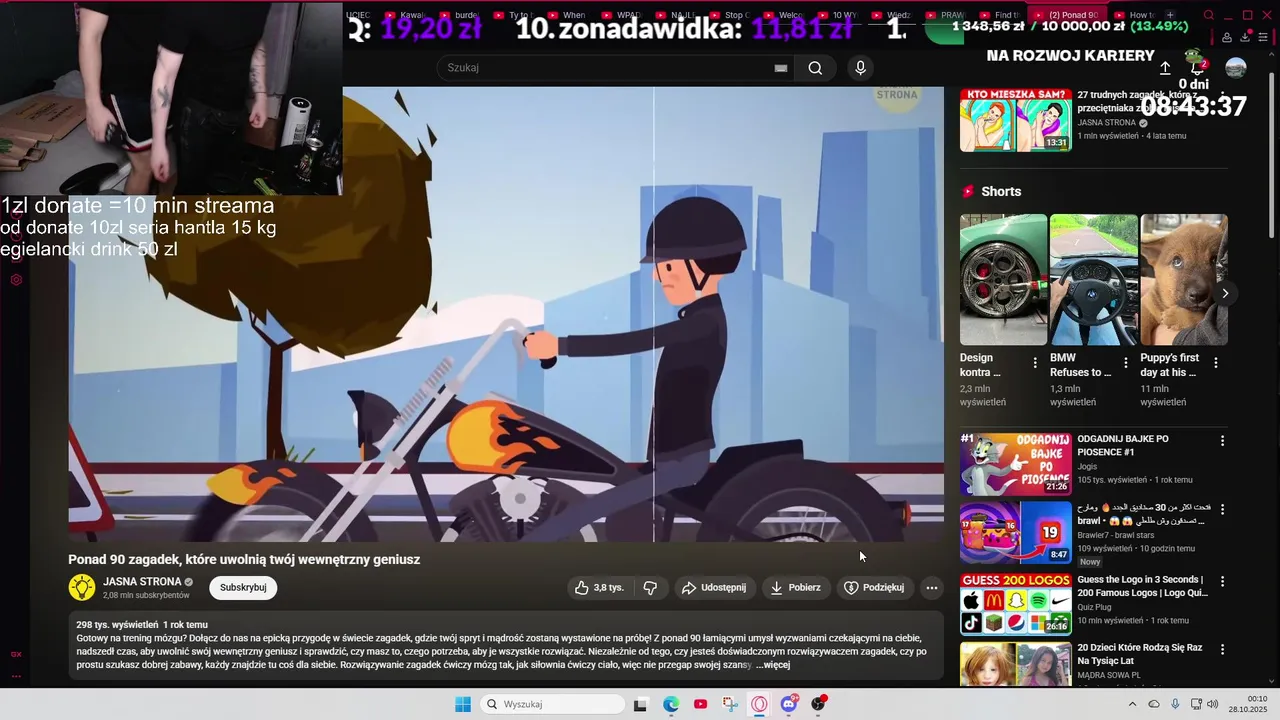This screenshot has width=1280, height=720.
Task: Activate voice search microphone icon
Action: pyautogui.click(x=860, y=68)
